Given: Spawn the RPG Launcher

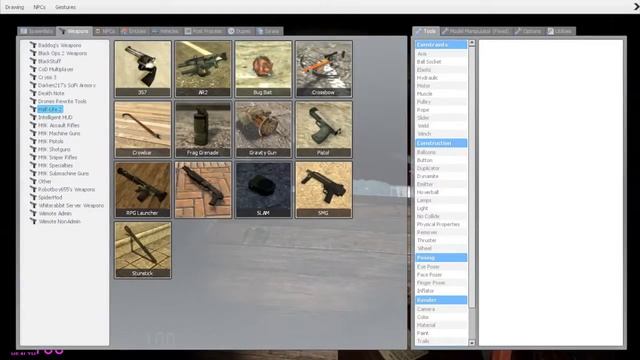Looking at the screenshot, I should coord(143,189).
